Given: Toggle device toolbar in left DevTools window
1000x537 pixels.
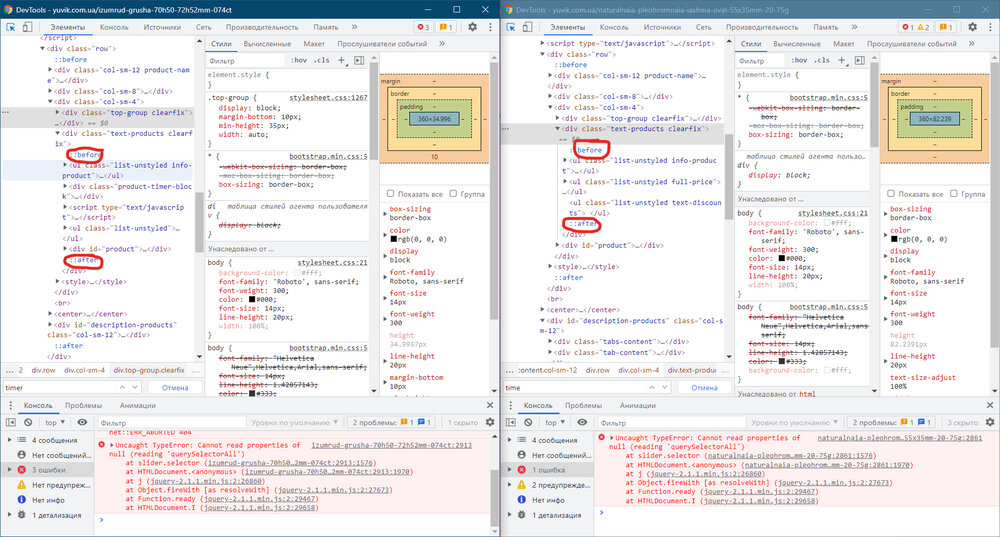Looking at the screenshot, I should [x=27, y=27].
